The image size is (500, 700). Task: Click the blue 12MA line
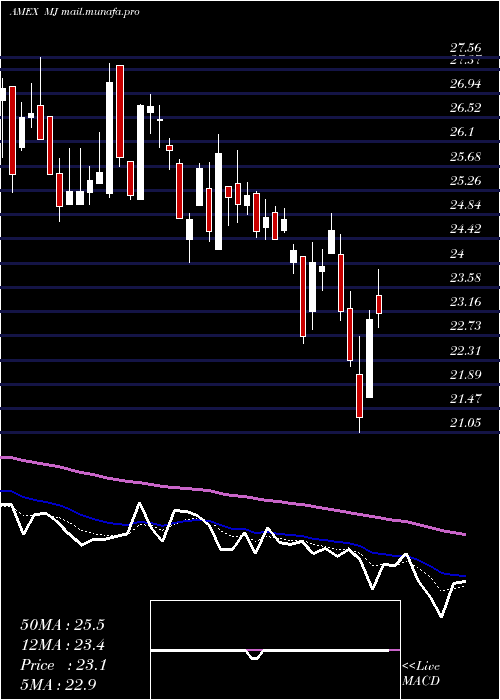pyautogui.click(x=232, y=529)
